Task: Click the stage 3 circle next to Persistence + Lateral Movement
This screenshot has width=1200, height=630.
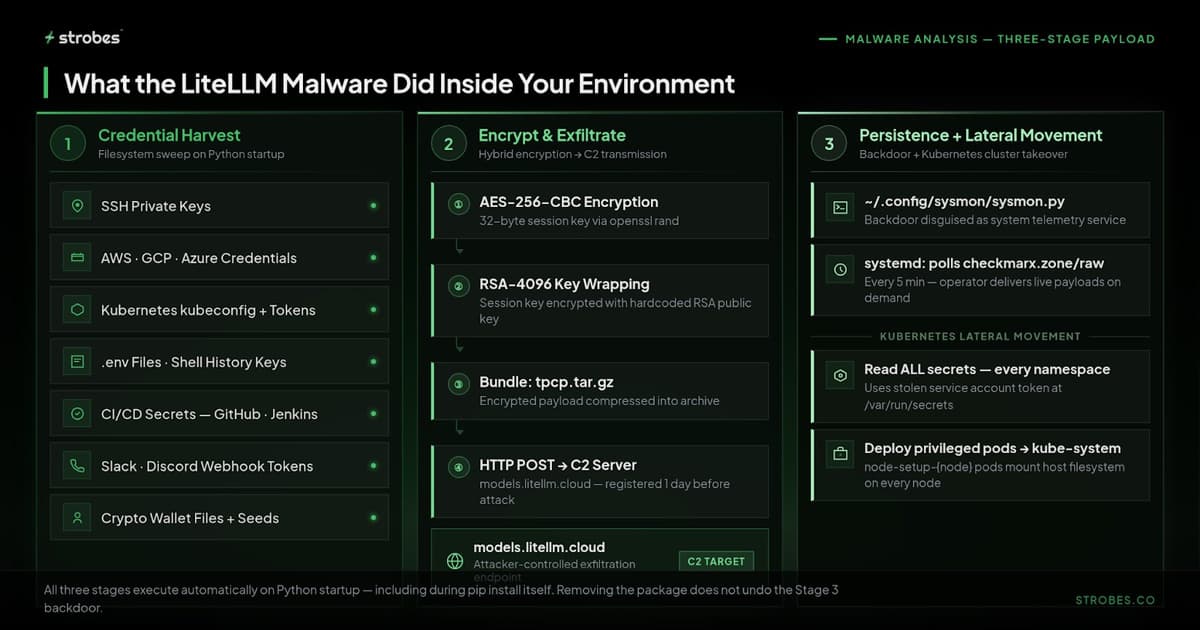Action: (829, 143)
